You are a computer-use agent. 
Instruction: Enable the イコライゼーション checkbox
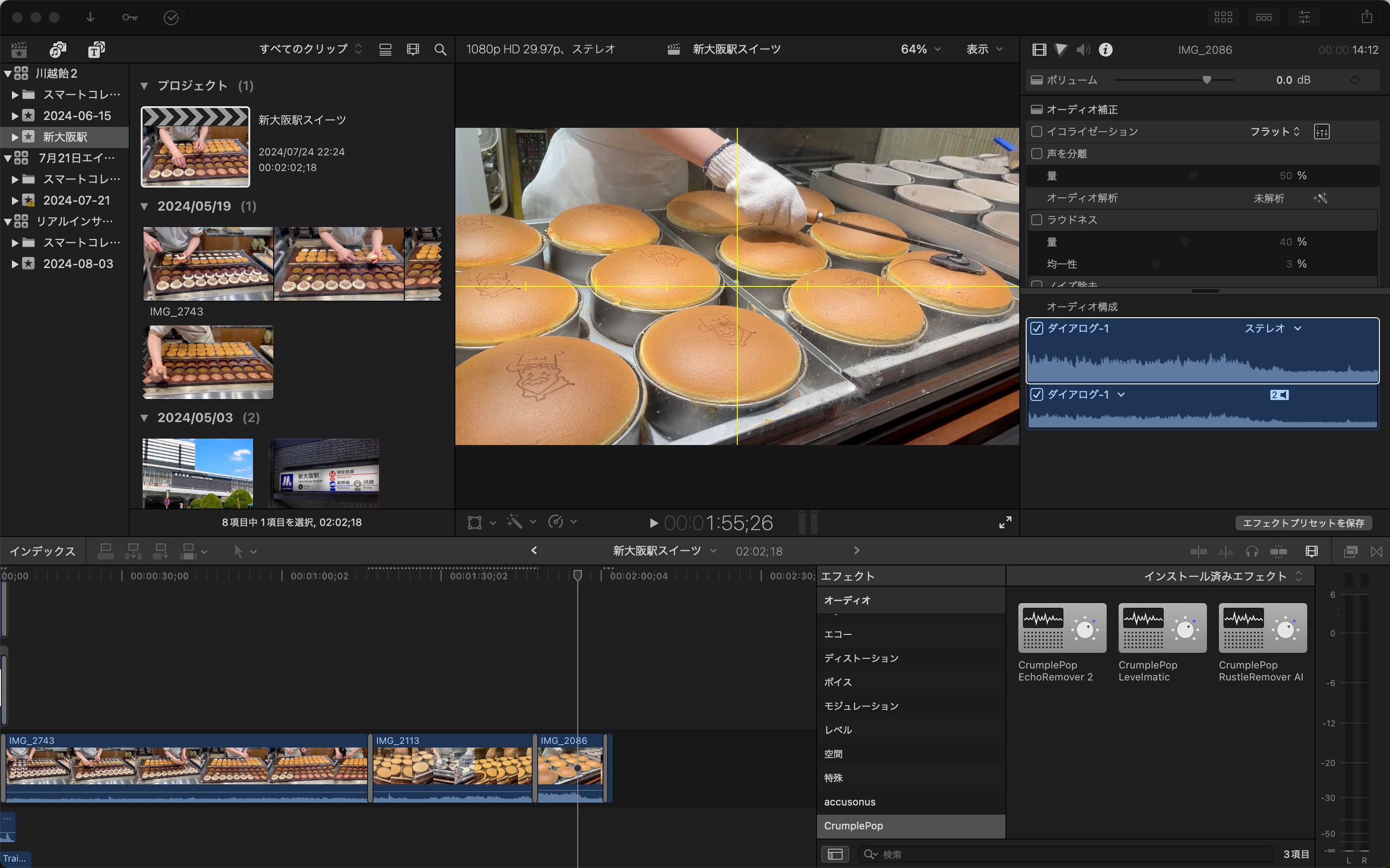(1037, 131)
